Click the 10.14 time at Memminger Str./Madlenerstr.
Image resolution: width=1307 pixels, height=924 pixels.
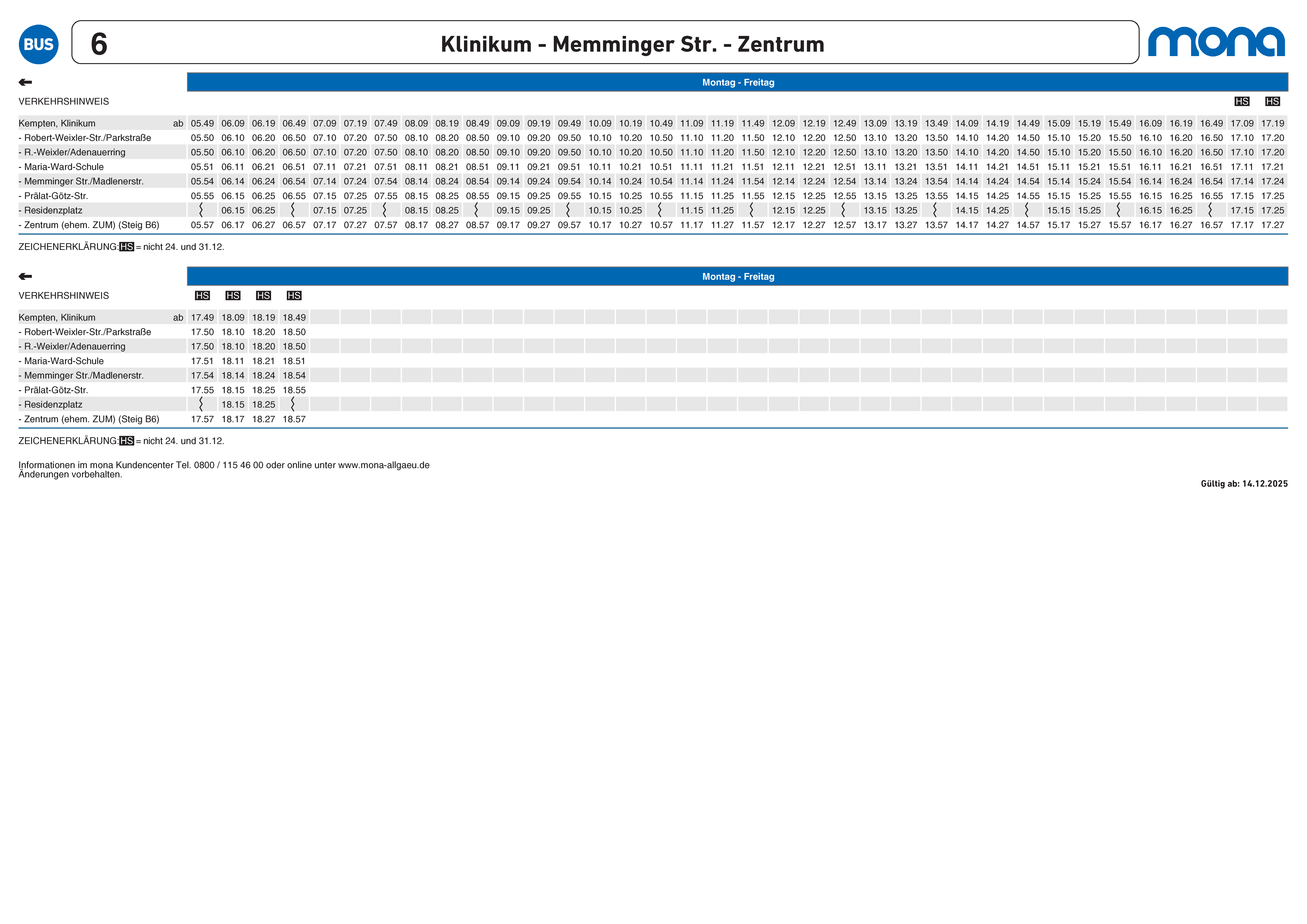(x=600, y=182)
